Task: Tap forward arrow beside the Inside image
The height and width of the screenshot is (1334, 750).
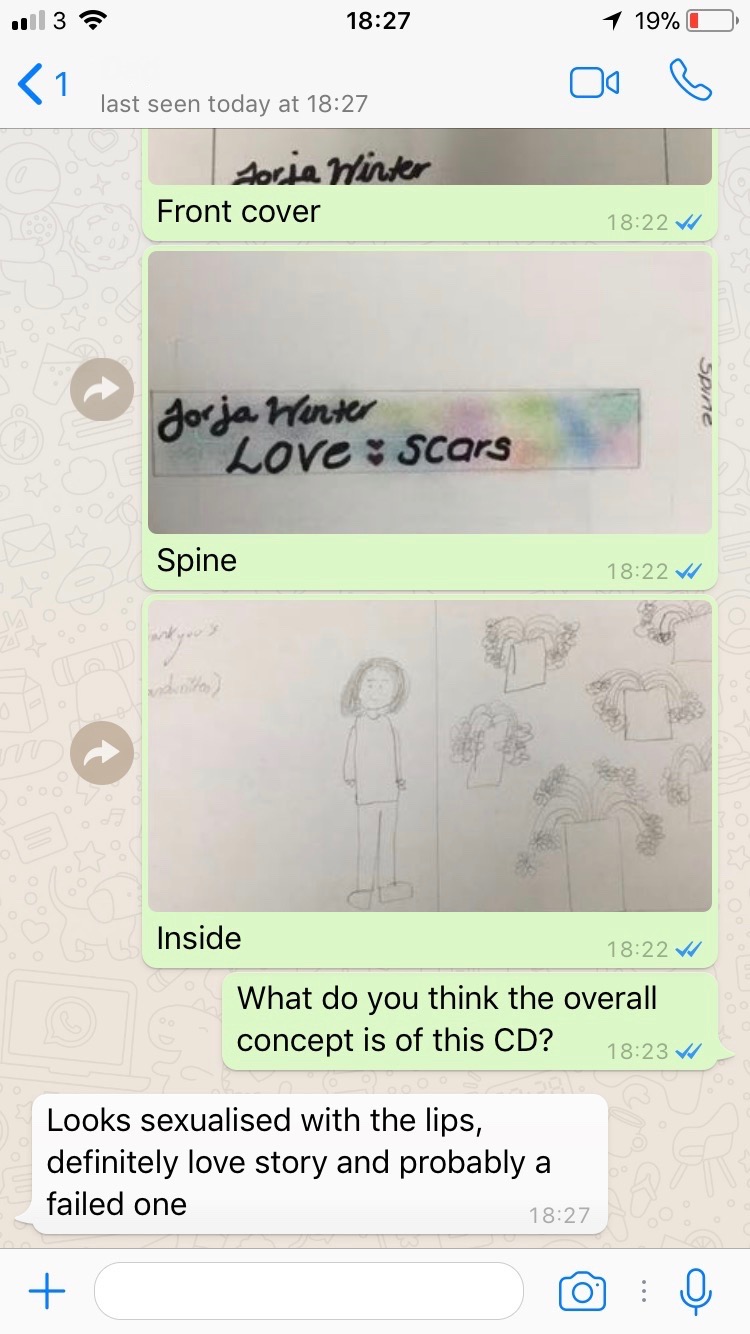Action: click(102, 754)
